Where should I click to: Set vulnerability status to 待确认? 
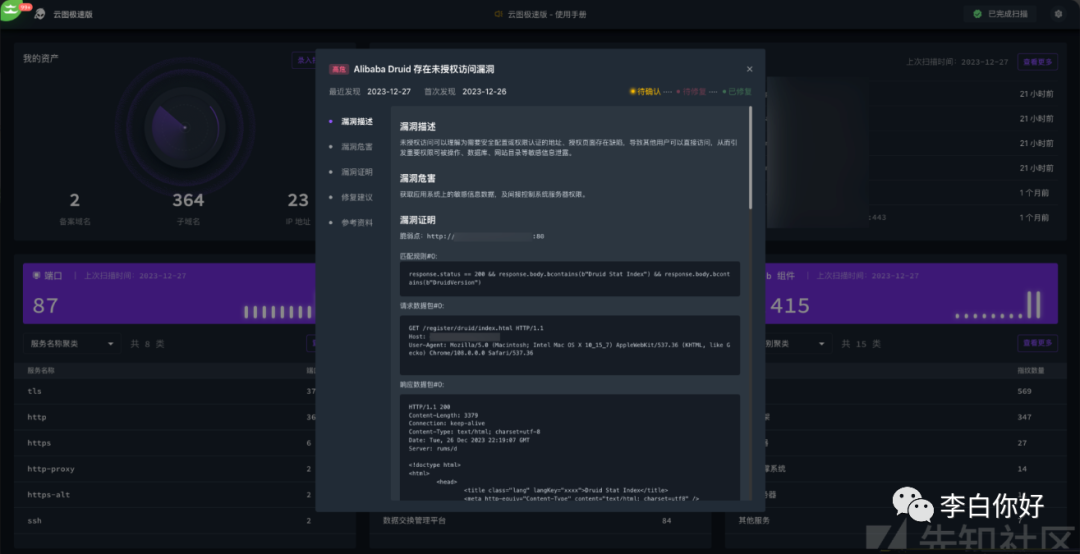[x=645, y=92]
